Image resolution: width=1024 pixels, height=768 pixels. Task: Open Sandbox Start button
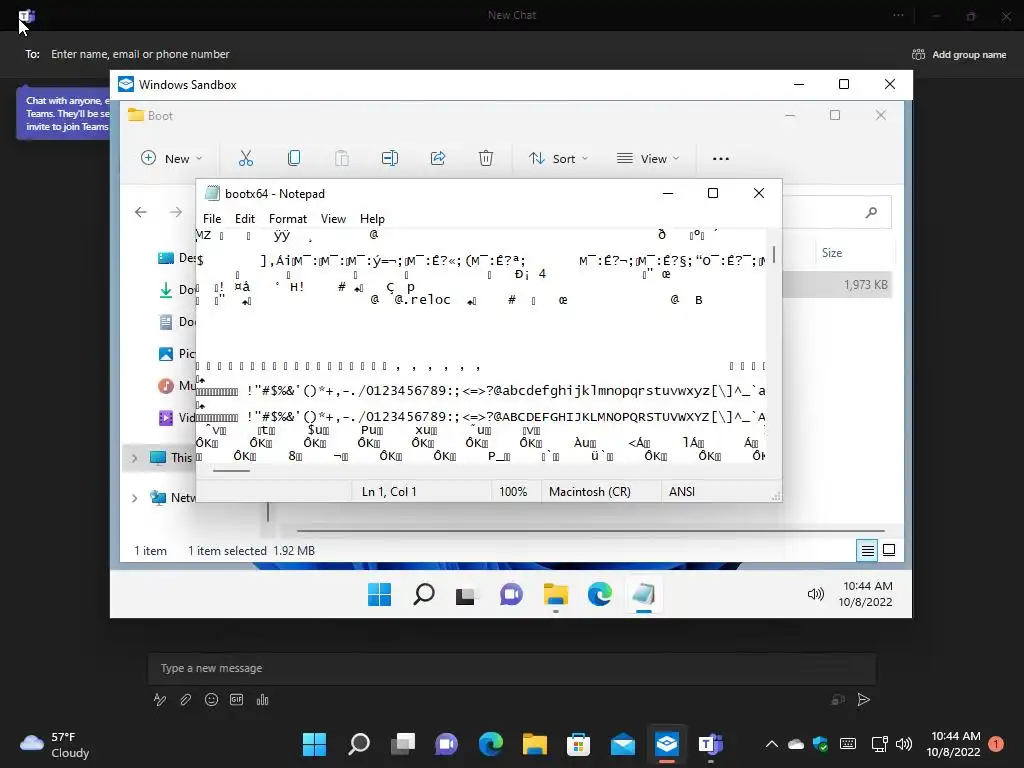click(379, 594)
